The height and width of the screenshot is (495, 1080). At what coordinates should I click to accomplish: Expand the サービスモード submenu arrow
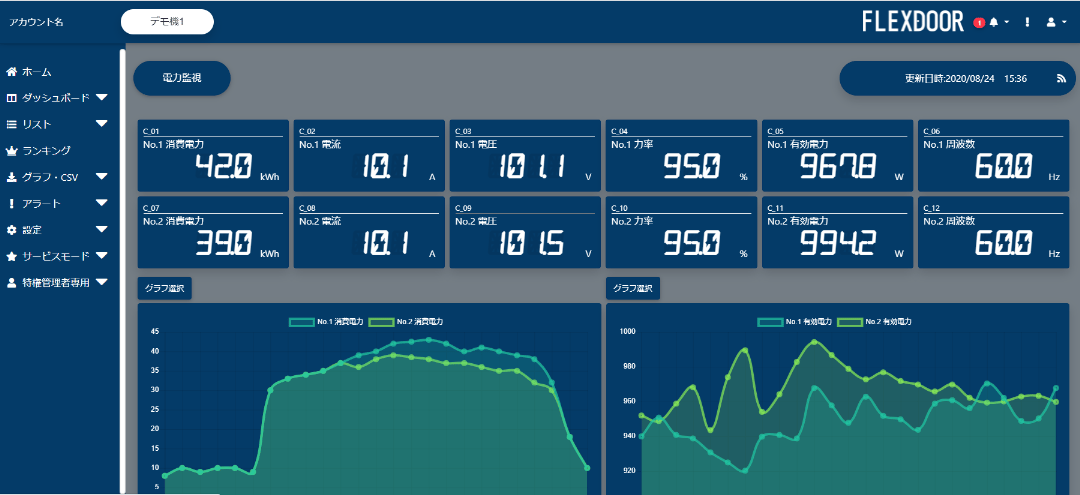pyautogui.click(x=102, y=256)
